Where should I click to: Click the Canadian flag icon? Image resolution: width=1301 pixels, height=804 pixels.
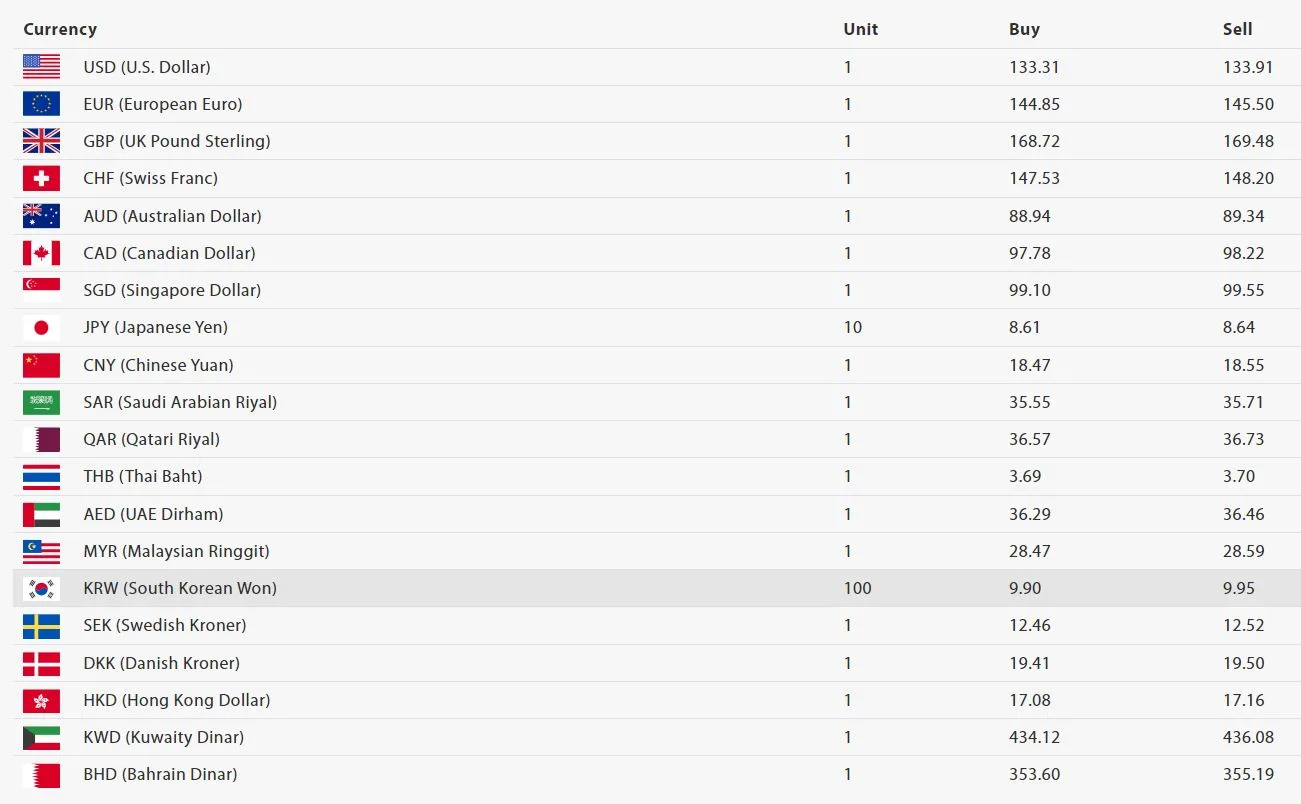point(41,253)
